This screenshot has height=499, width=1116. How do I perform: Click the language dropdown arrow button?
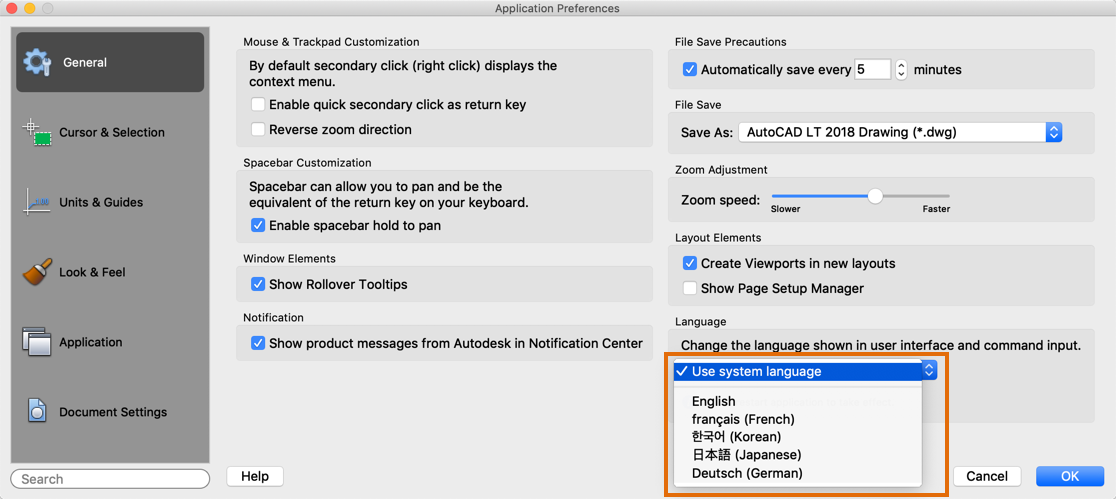(929, 371)
